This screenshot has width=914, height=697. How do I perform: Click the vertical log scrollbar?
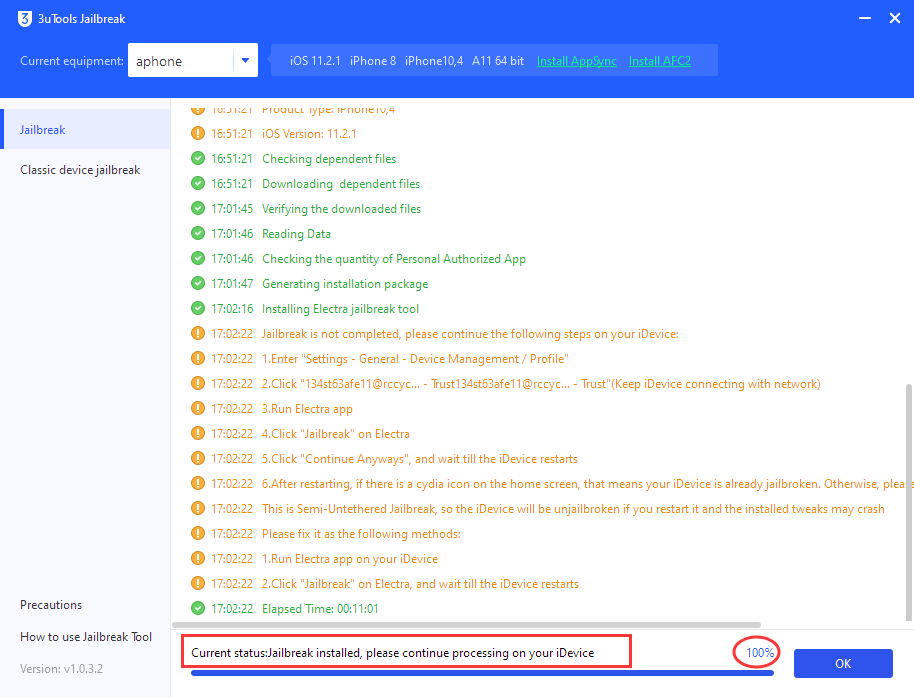click(908, 502)
